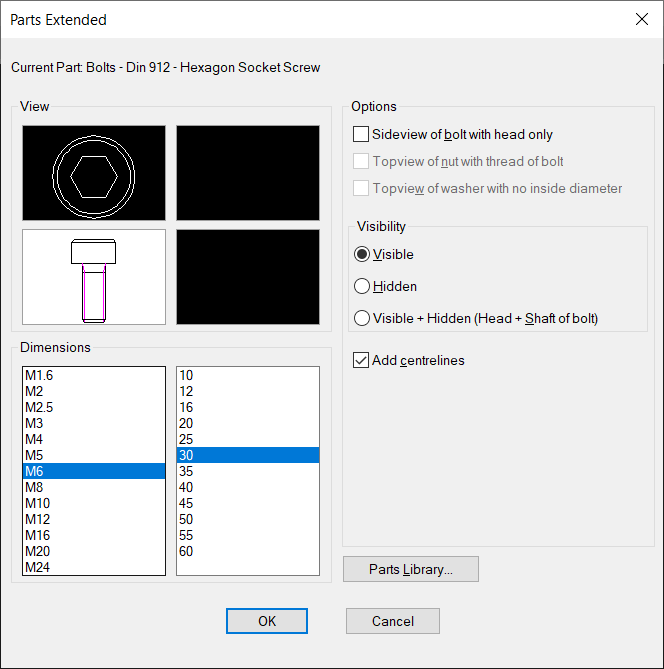Select M8 in the size list
The image size is (664, 669).
tap(94, 487)
